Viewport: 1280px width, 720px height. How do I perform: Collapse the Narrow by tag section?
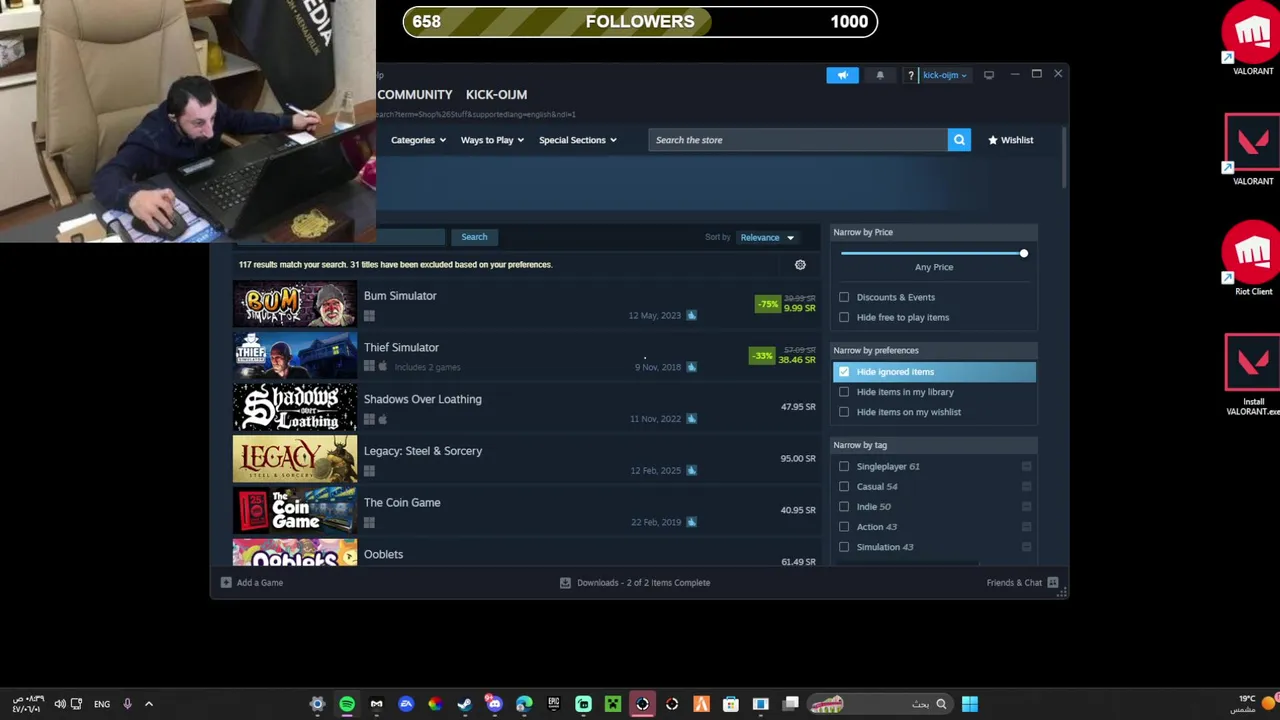934,445
